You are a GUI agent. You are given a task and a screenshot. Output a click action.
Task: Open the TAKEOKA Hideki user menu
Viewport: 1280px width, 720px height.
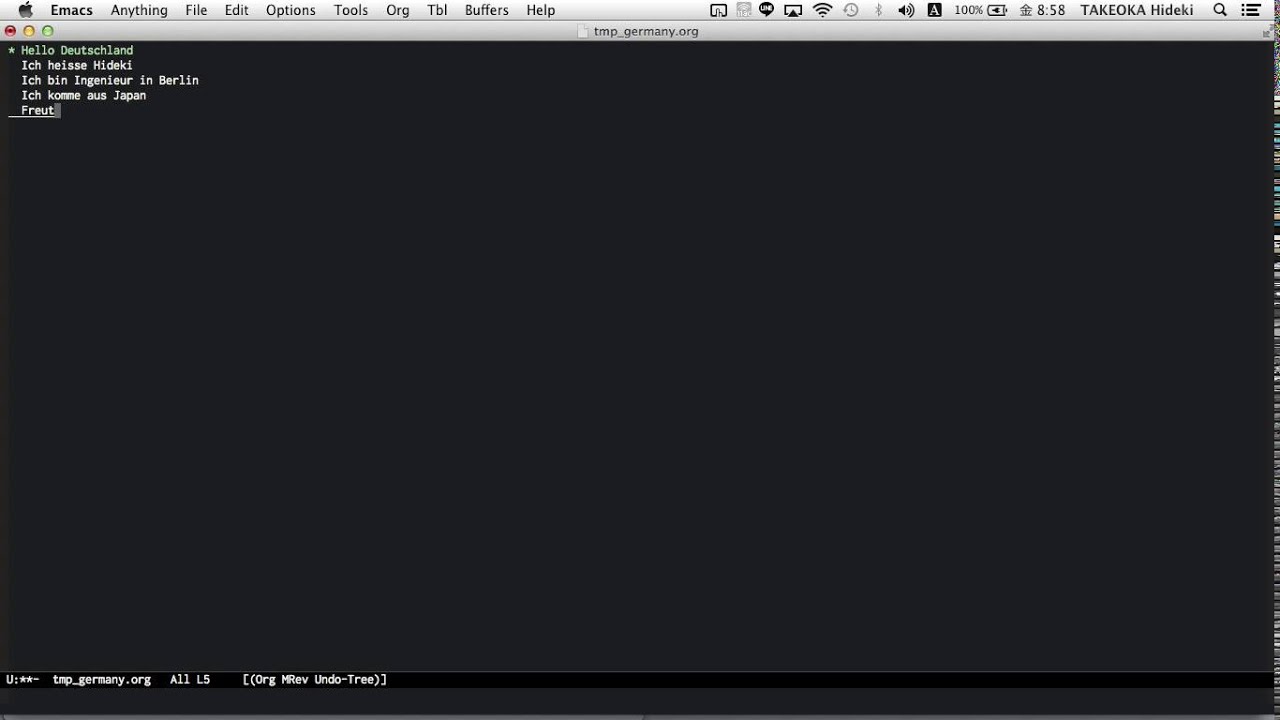click(x=1137, y=10)
